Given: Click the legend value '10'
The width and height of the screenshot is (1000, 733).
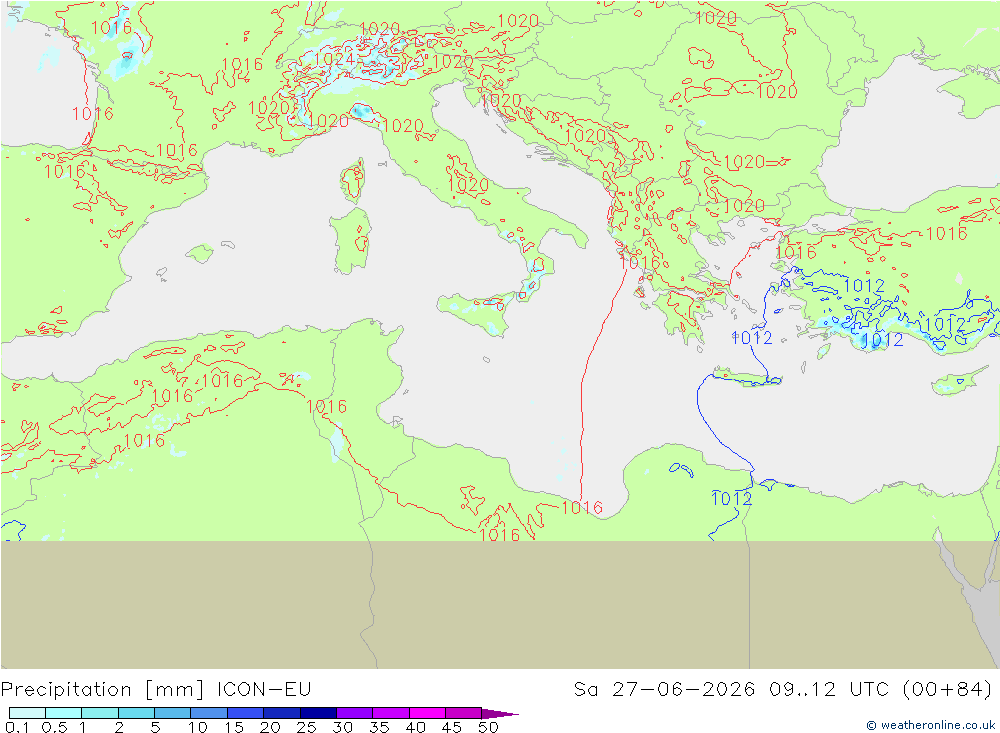Looking at the screenshot, I should [x=198, y=727].
